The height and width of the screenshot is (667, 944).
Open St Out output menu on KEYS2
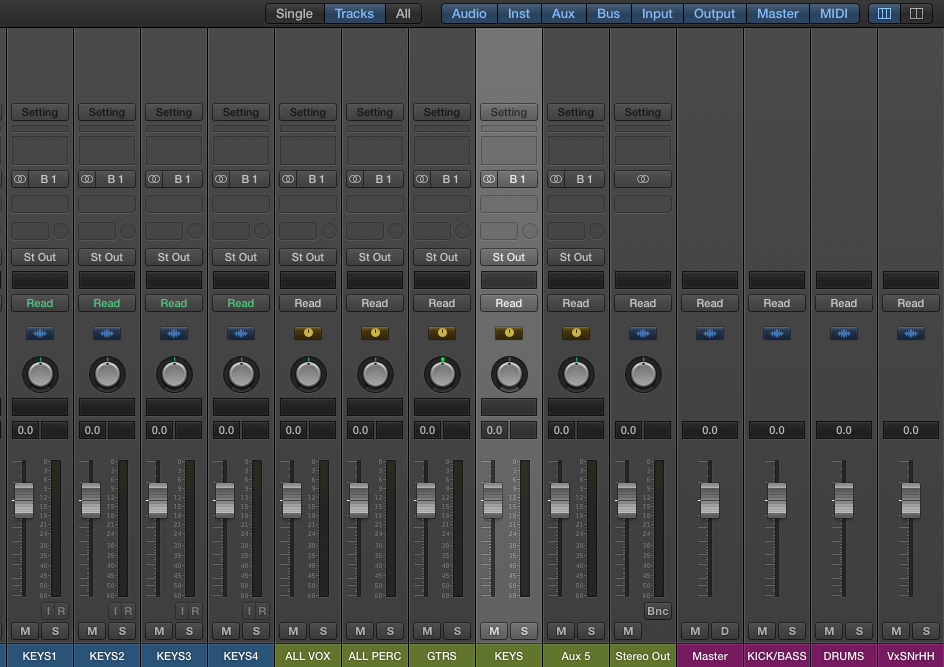click(107, 257)
